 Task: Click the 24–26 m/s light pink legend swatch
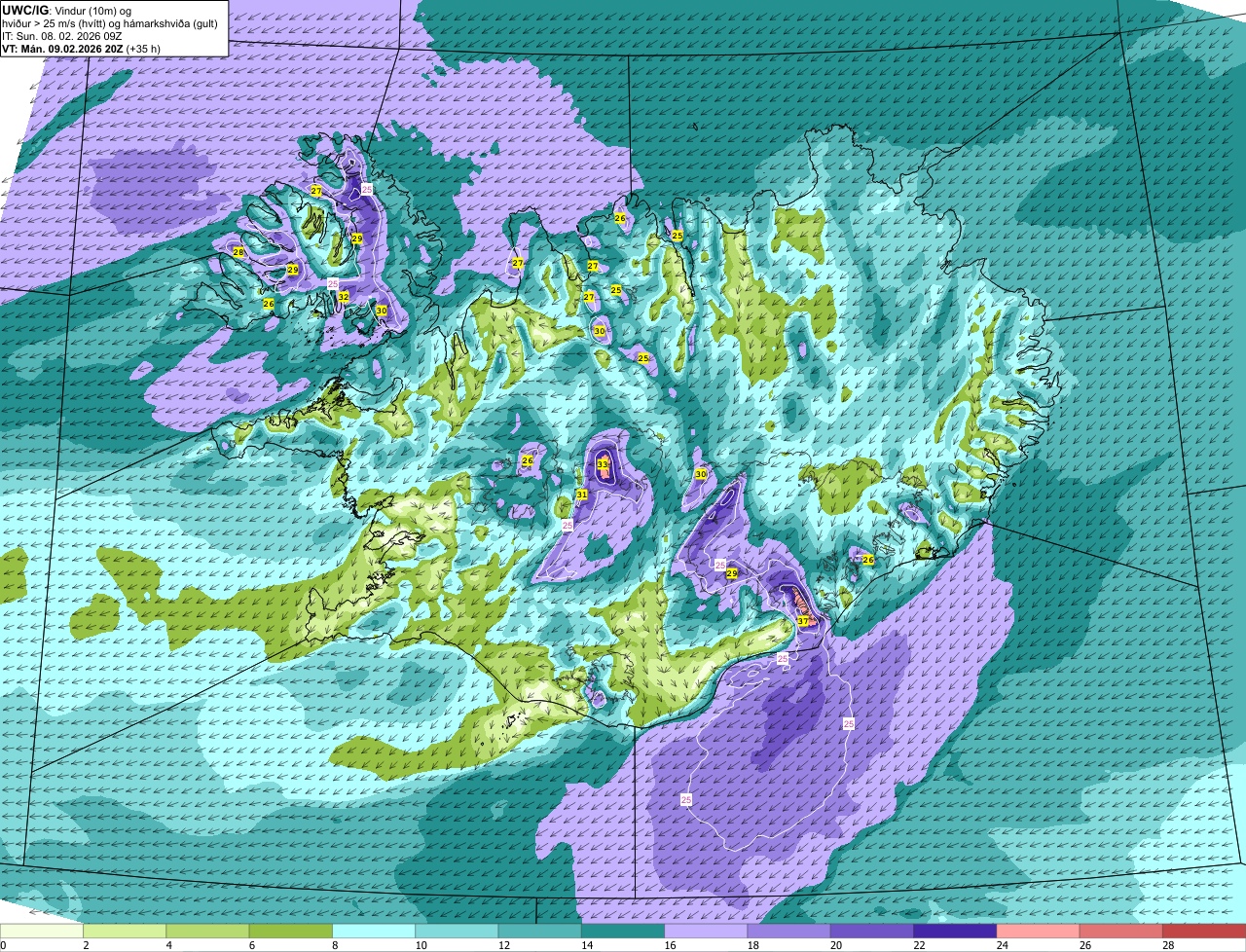1039,931
